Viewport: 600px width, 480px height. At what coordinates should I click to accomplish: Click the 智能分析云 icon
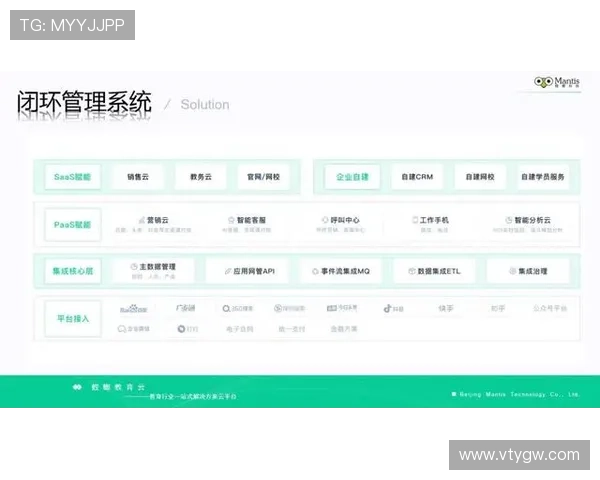point(509,220)
